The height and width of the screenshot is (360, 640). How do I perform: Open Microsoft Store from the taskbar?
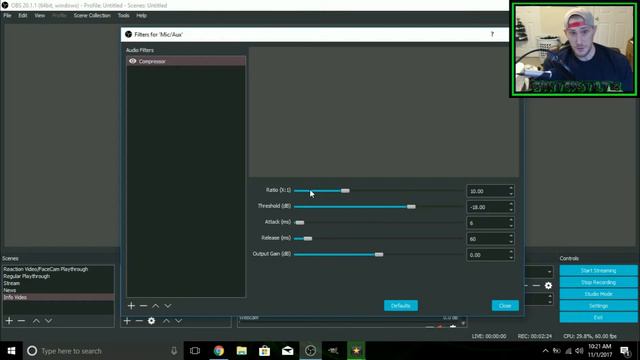tap(264, 351)
